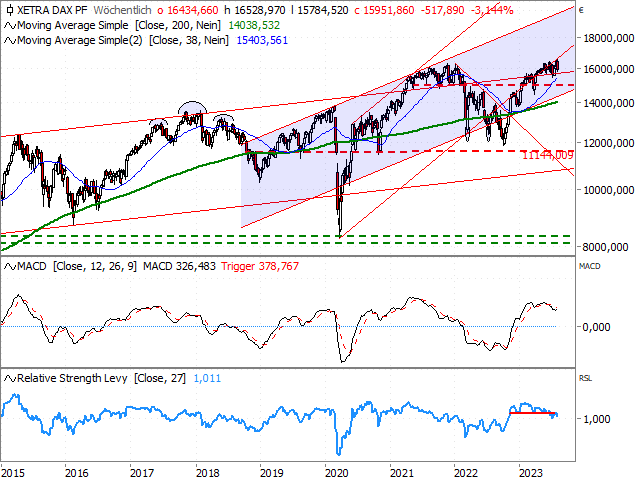Click the percent change -3,144%
Image resolution: width=640 pixels, height=480 pixels.
[492, 10]
